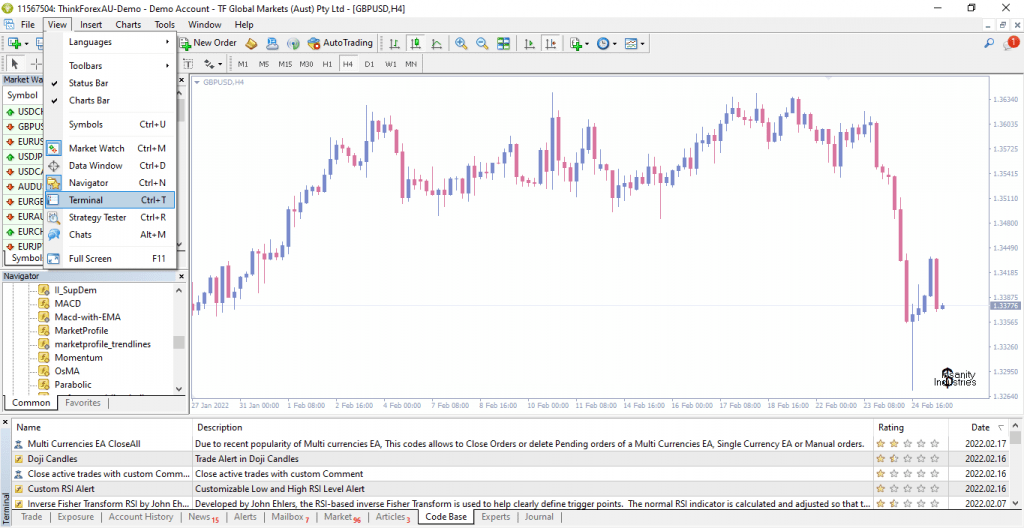Toggle Market Watch in View menu
The image size is (1024, 528).
96,148
